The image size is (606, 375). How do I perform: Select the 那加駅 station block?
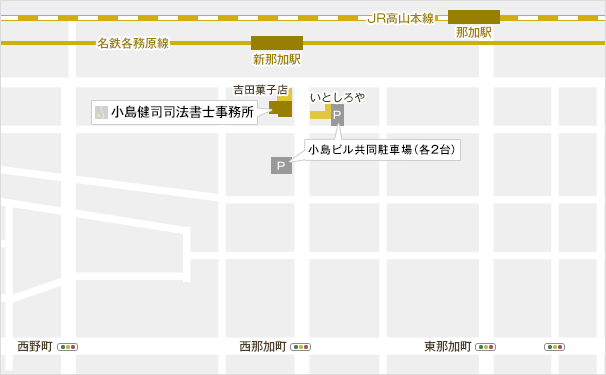tap(474, 17)
